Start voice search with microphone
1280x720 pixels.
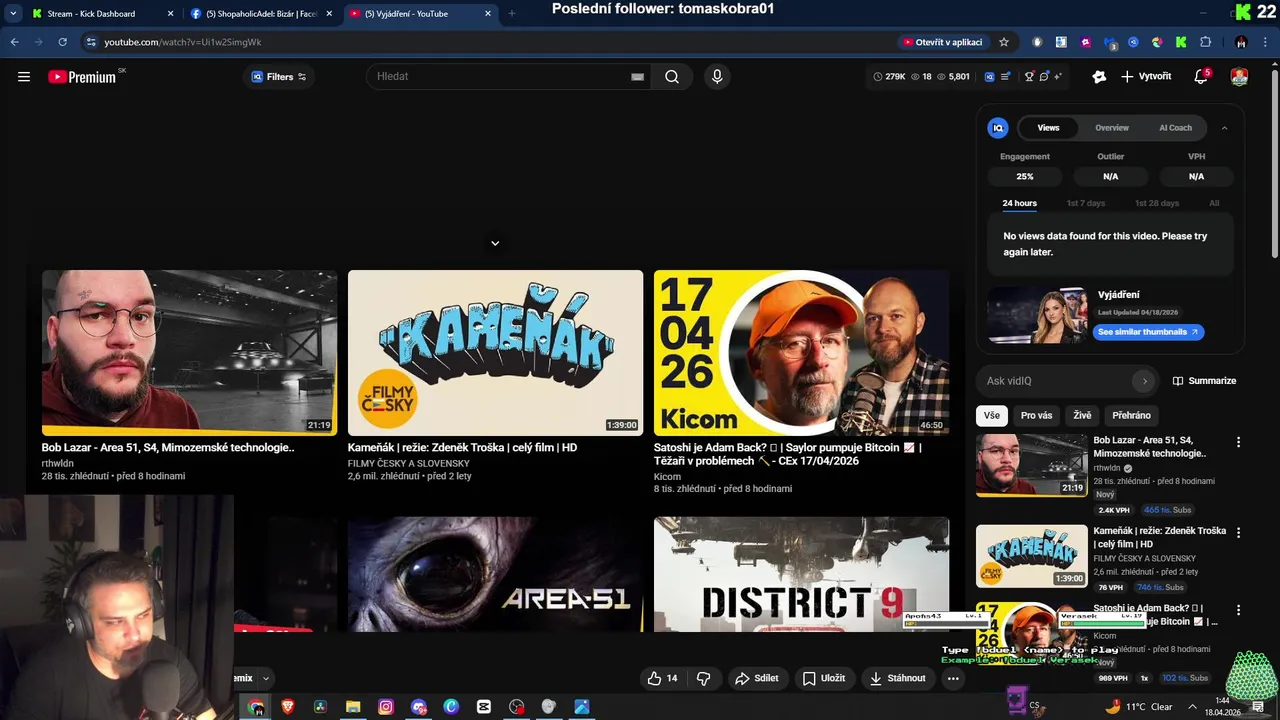point(717,76)
